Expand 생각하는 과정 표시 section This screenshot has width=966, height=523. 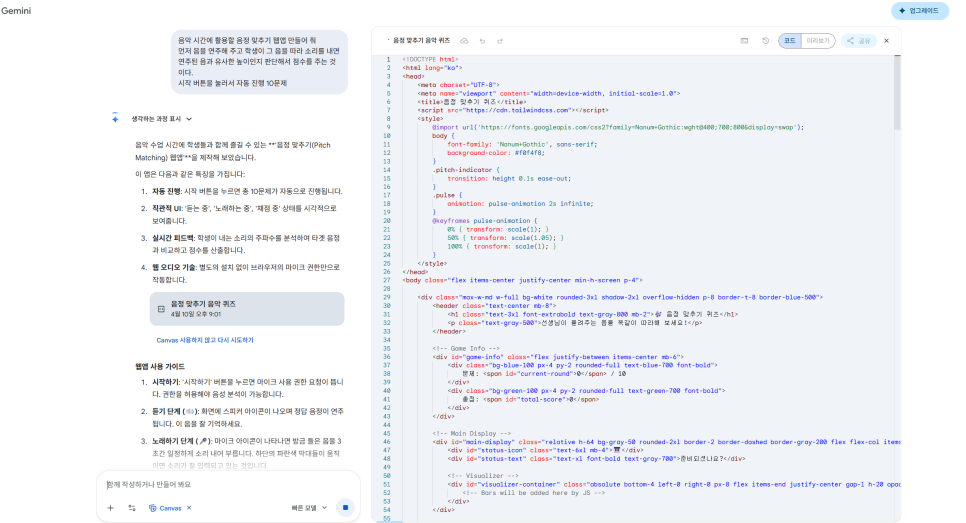tap(161, 119)
